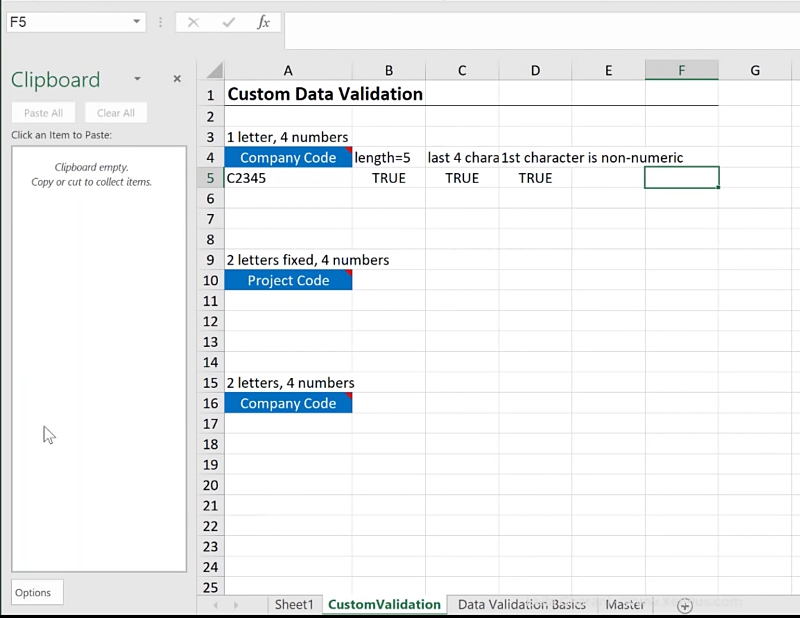Click the Enter checkmark icon in formula bar

[x=228, y=22]
